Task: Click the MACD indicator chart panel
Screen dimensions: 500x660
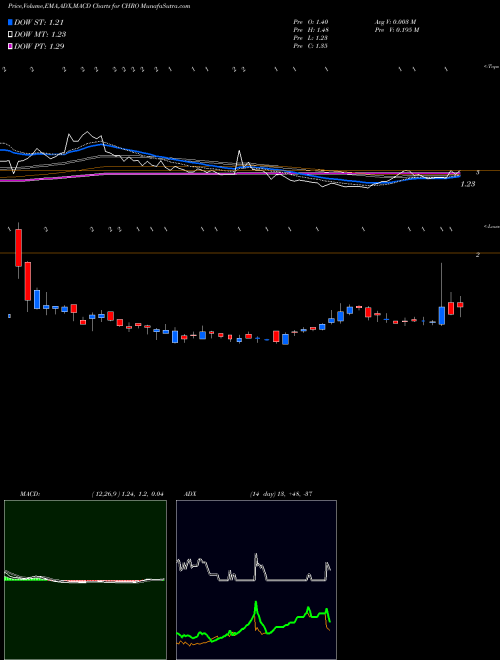Action: [85, 580]
